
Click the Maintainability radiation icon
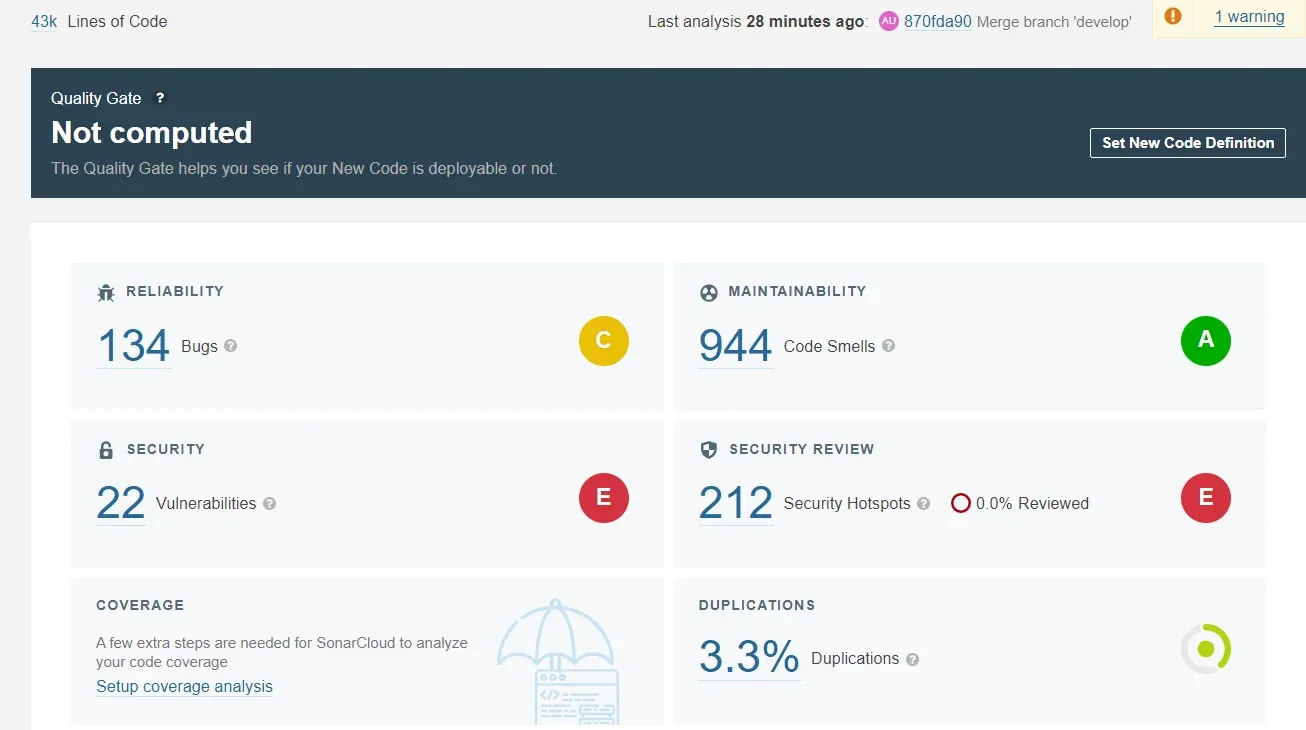coord(708,292)
